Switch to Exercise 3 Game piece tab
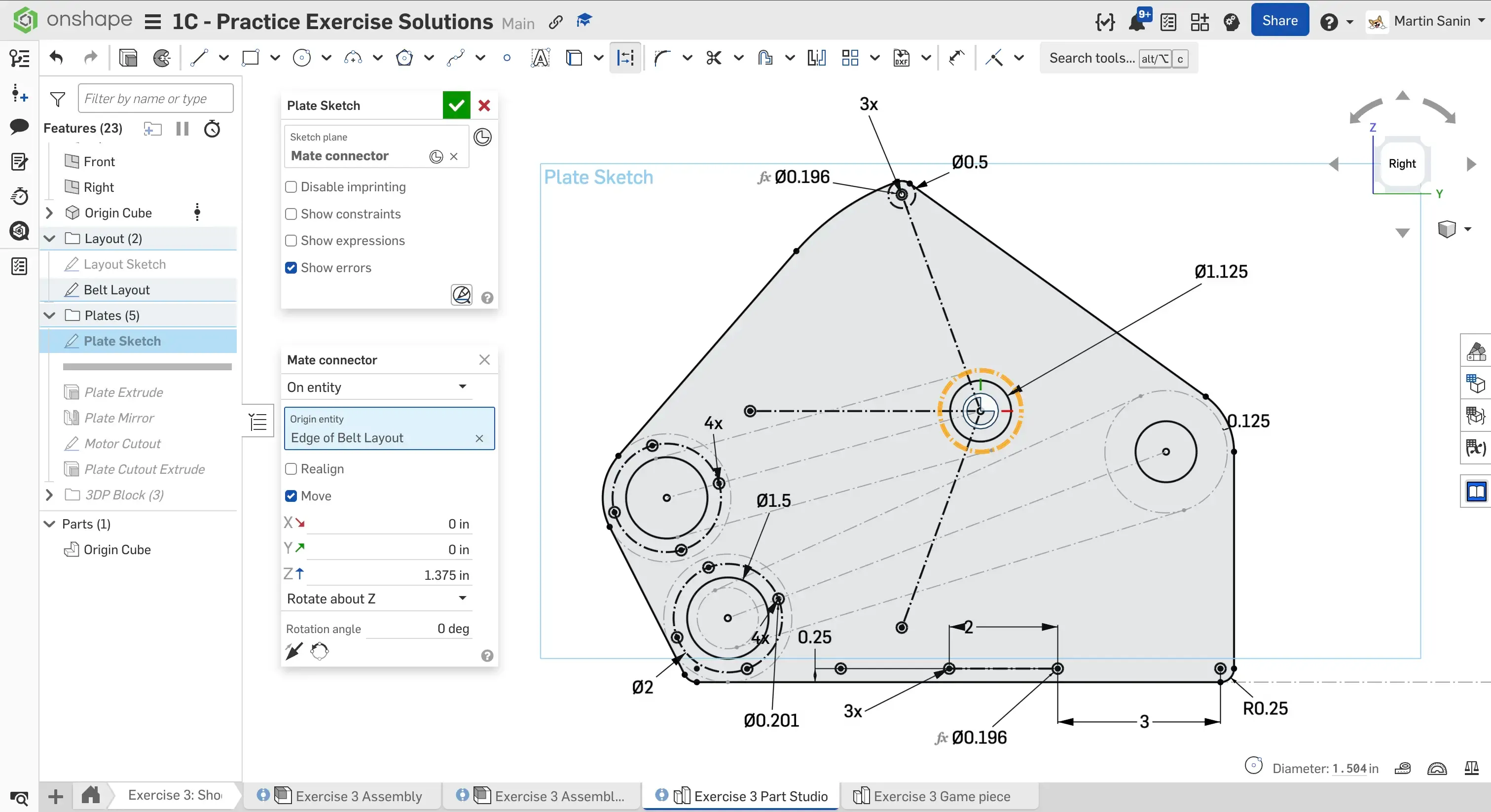 [x=941, y=796]
